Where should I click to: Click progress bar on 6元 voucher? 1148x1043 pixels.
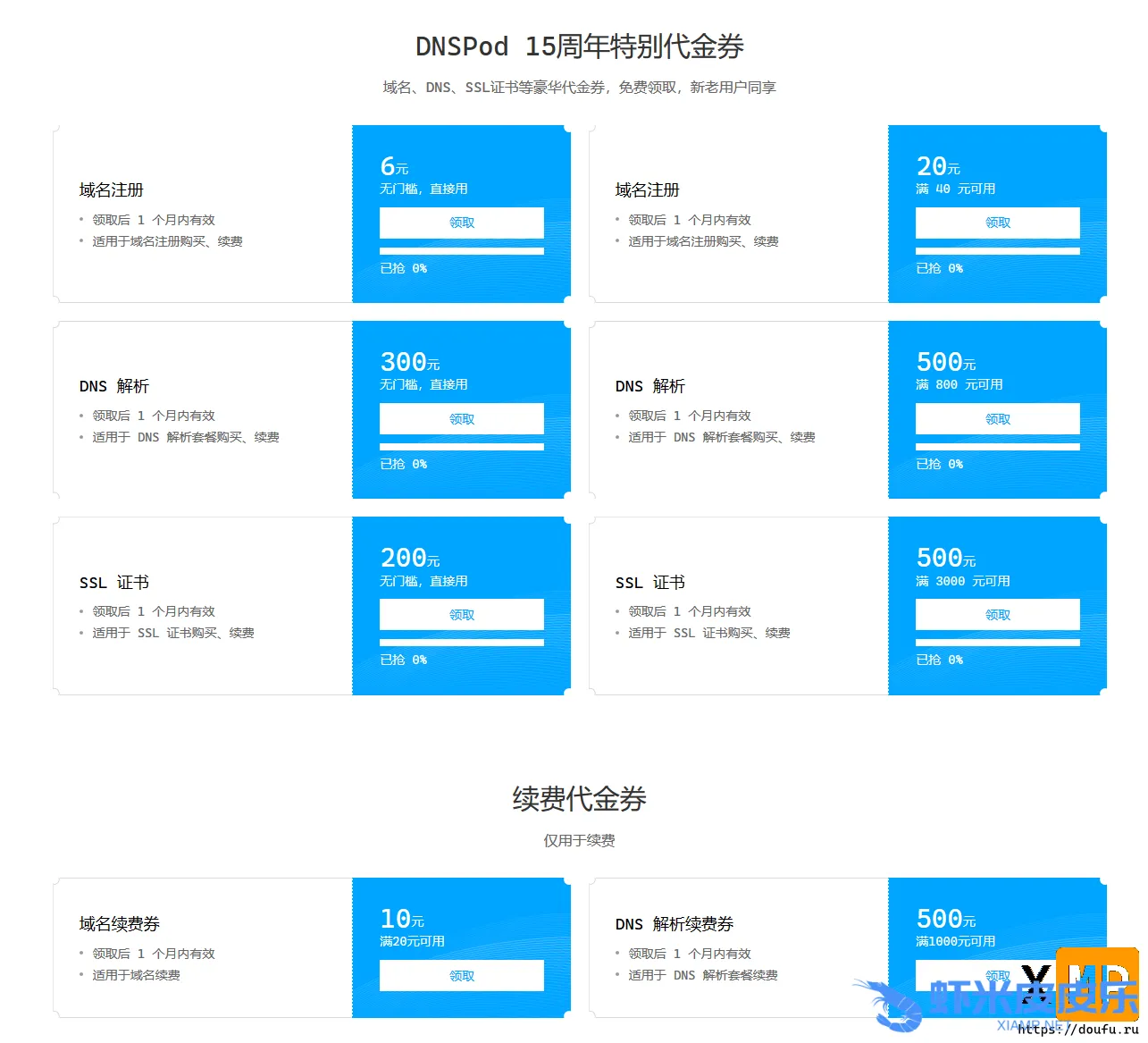(x=462, y=251)
